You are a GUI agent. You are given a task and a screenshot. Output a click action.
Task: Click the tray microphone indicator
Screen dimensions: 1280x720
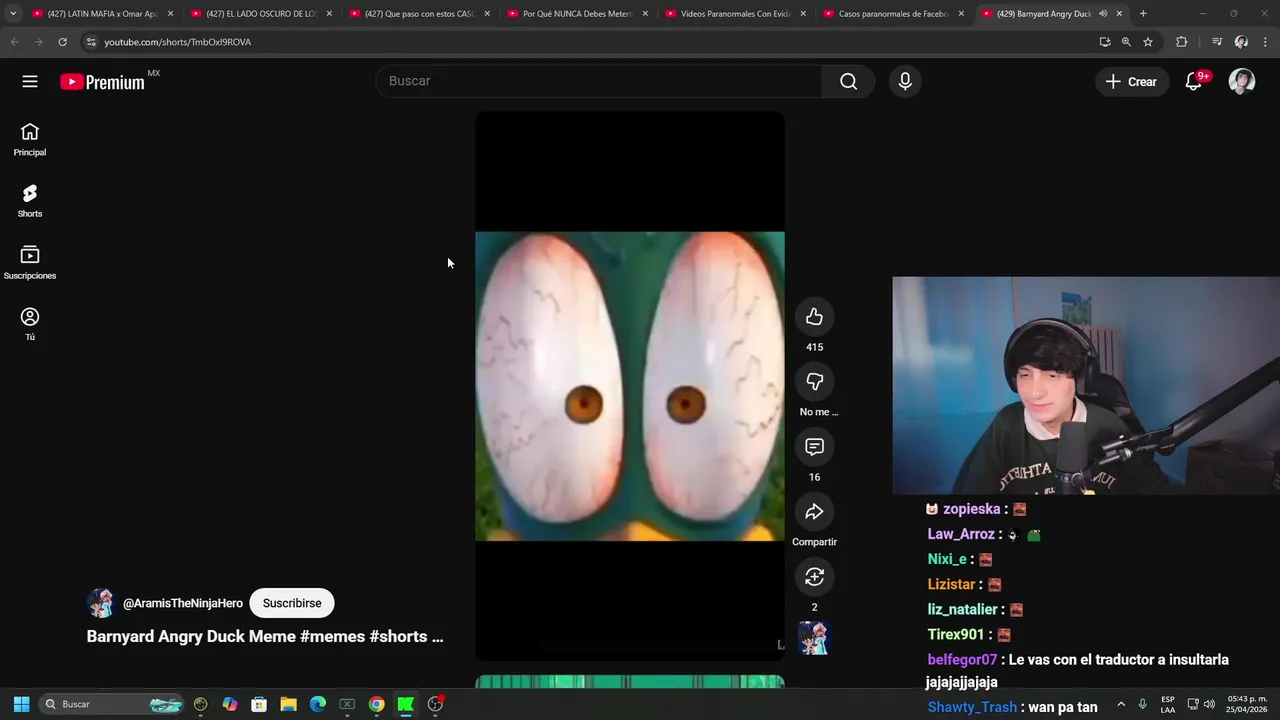tap(1142, 704)
